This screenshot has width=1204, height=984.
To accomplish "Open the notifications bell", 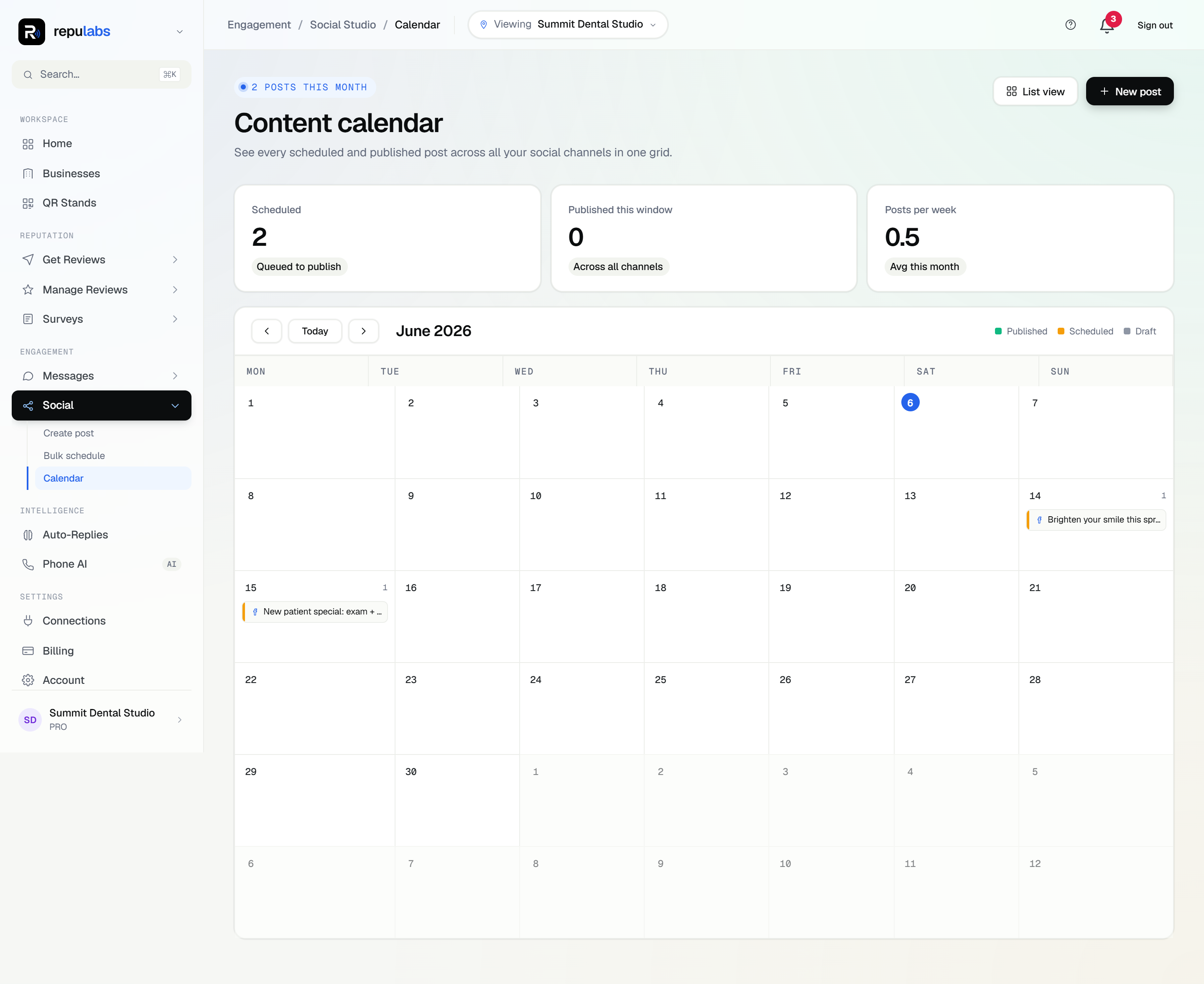I will pos(1107,26).
